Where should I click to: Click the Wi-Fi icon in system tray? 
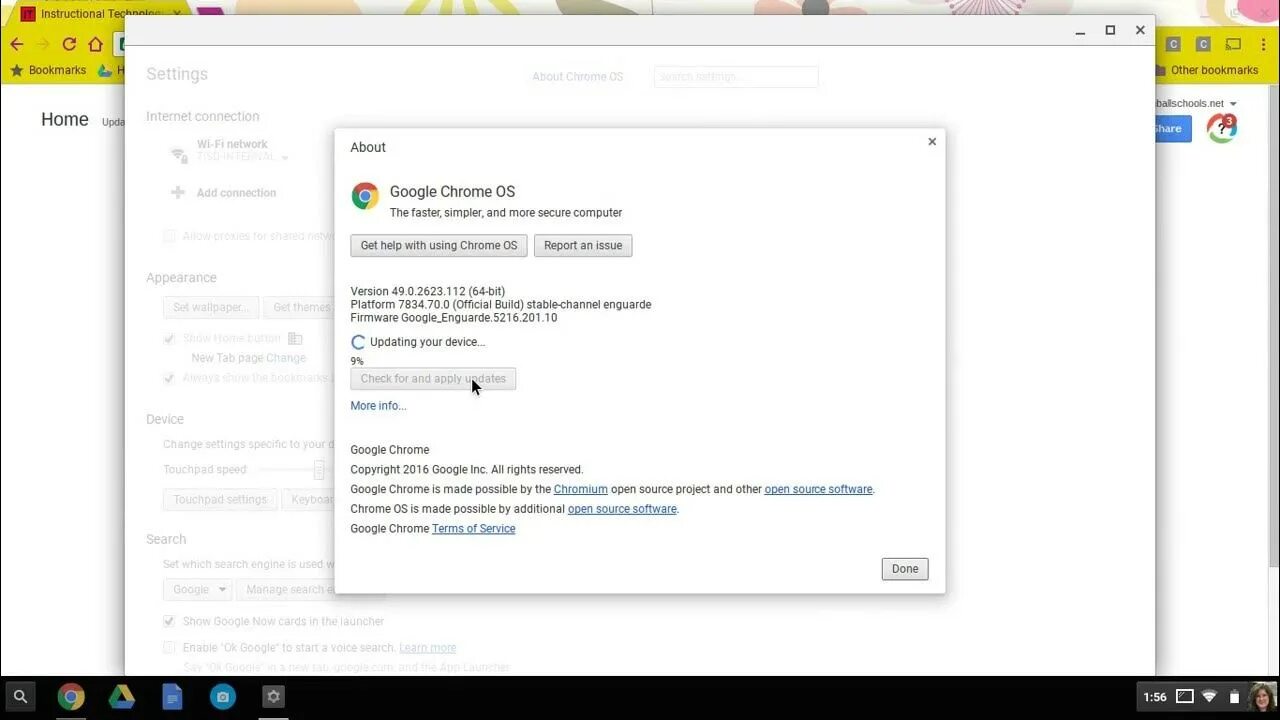[1209, 697]
